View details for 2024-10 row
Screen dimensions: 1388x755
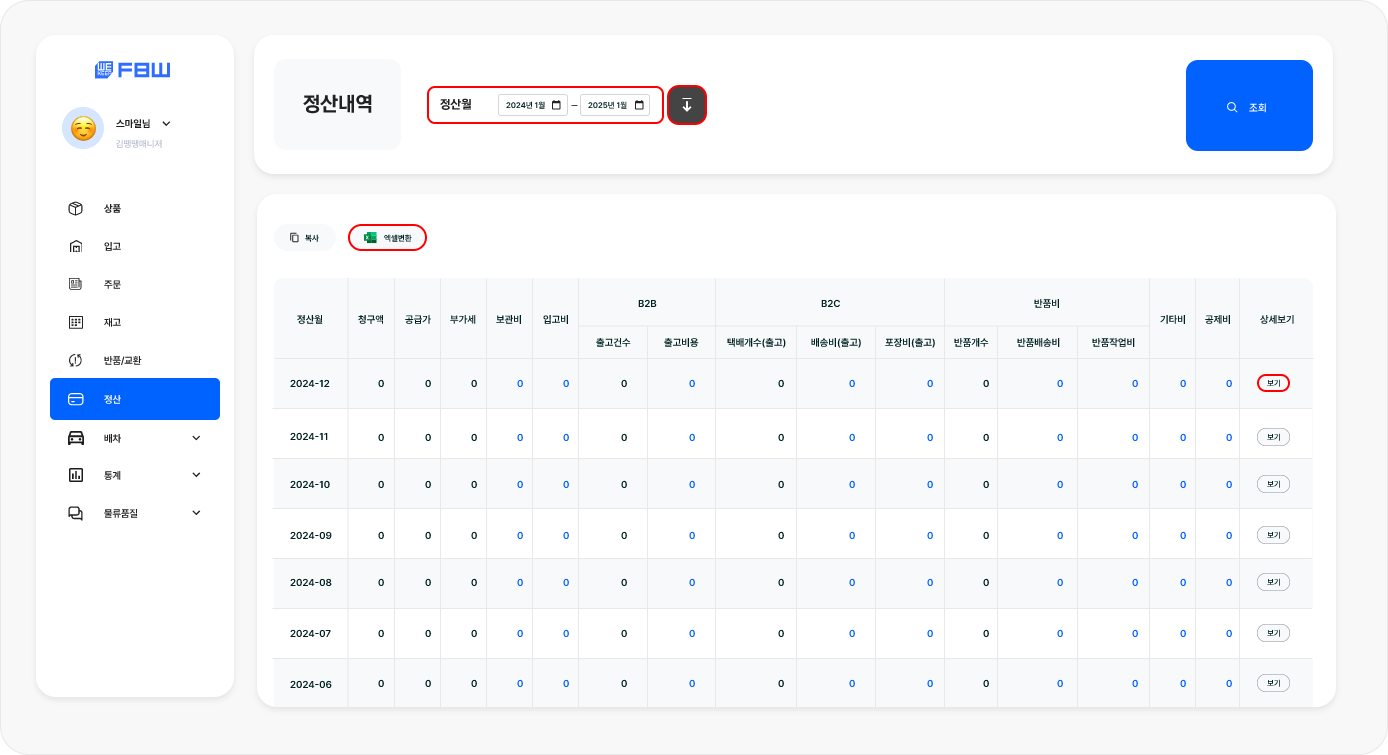pyautogui.click(x=1273, y=484)
